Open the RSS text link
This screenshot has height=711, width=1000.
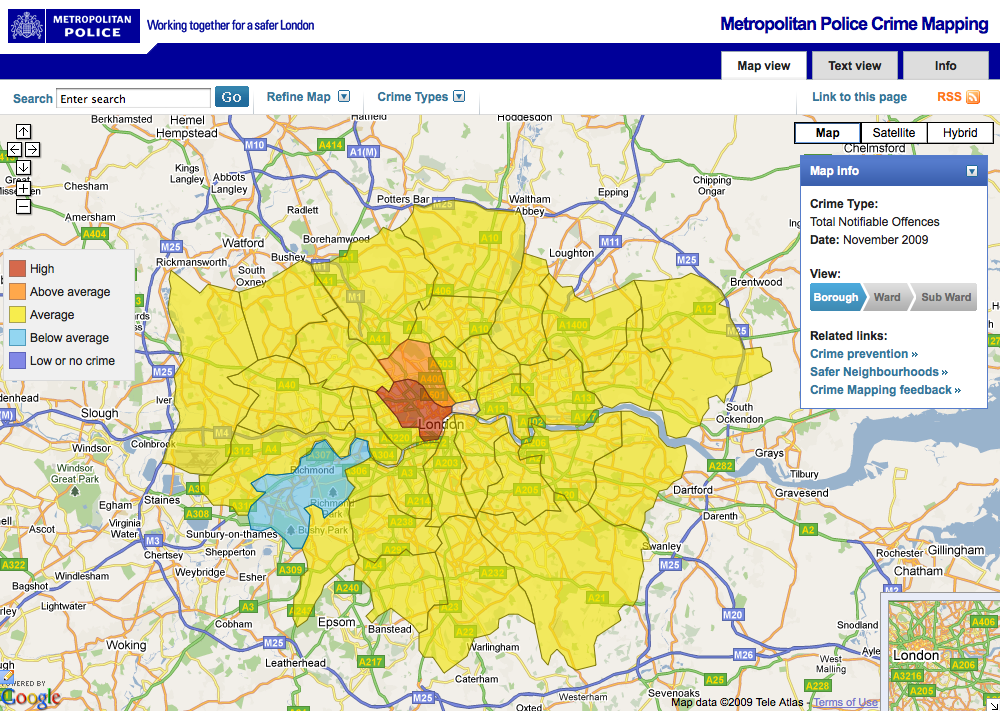[949, 97]
